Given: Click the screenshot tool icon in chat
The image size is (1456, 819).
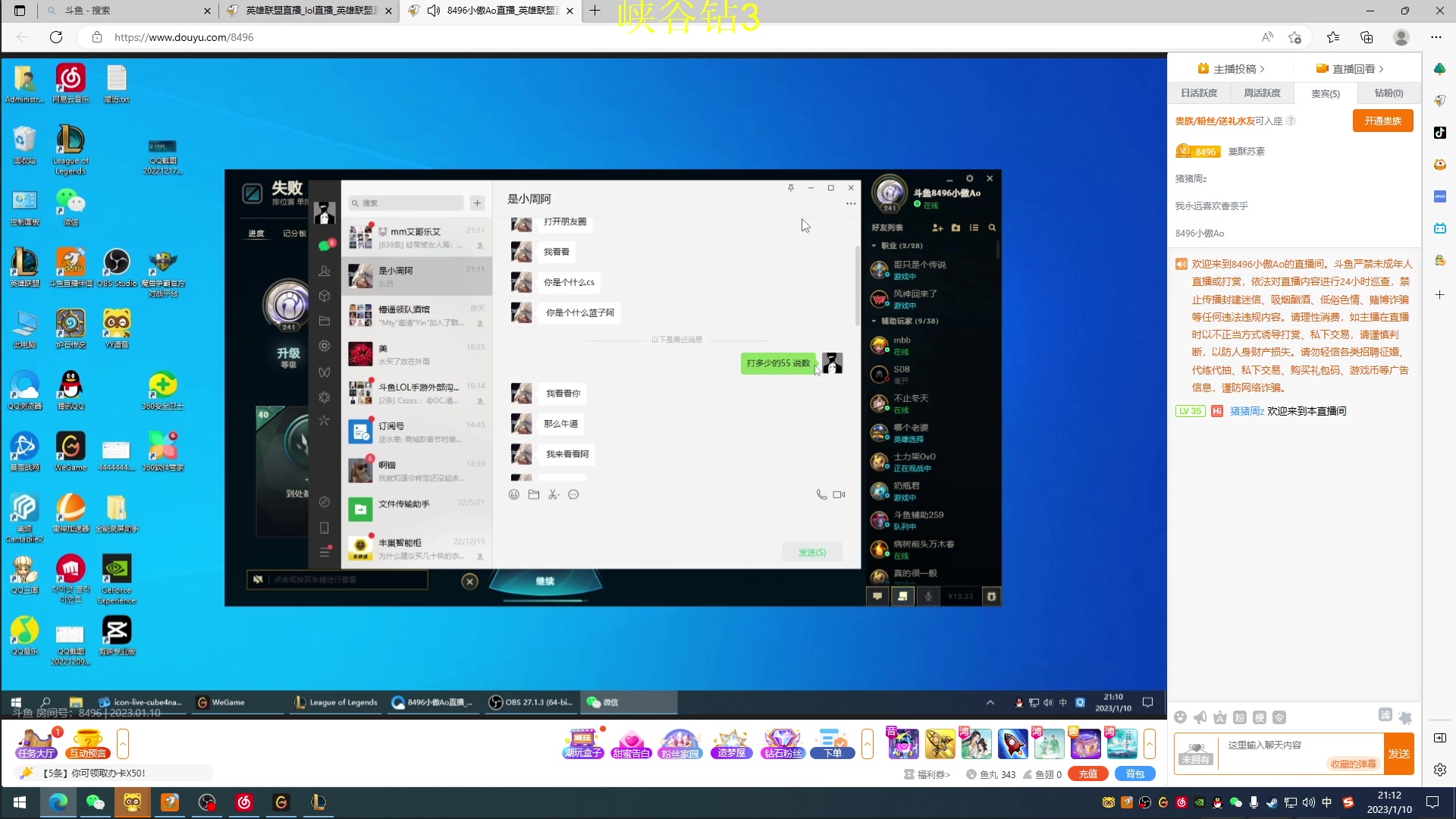Looking at the screenshot, I should [x=553, y=494].
